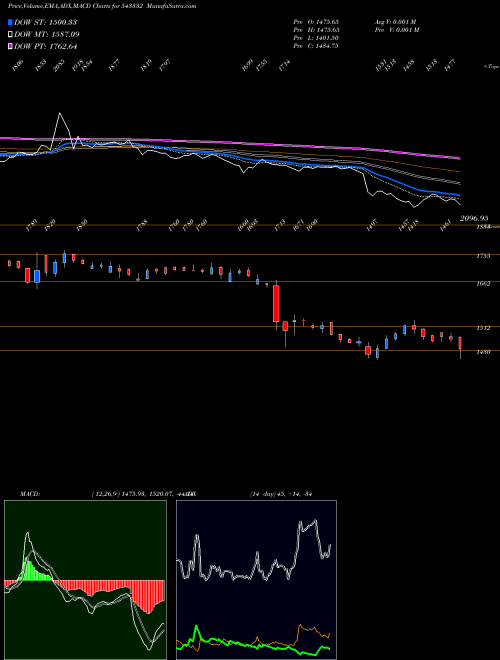Click the 1735 price axis label

[484, 255]
